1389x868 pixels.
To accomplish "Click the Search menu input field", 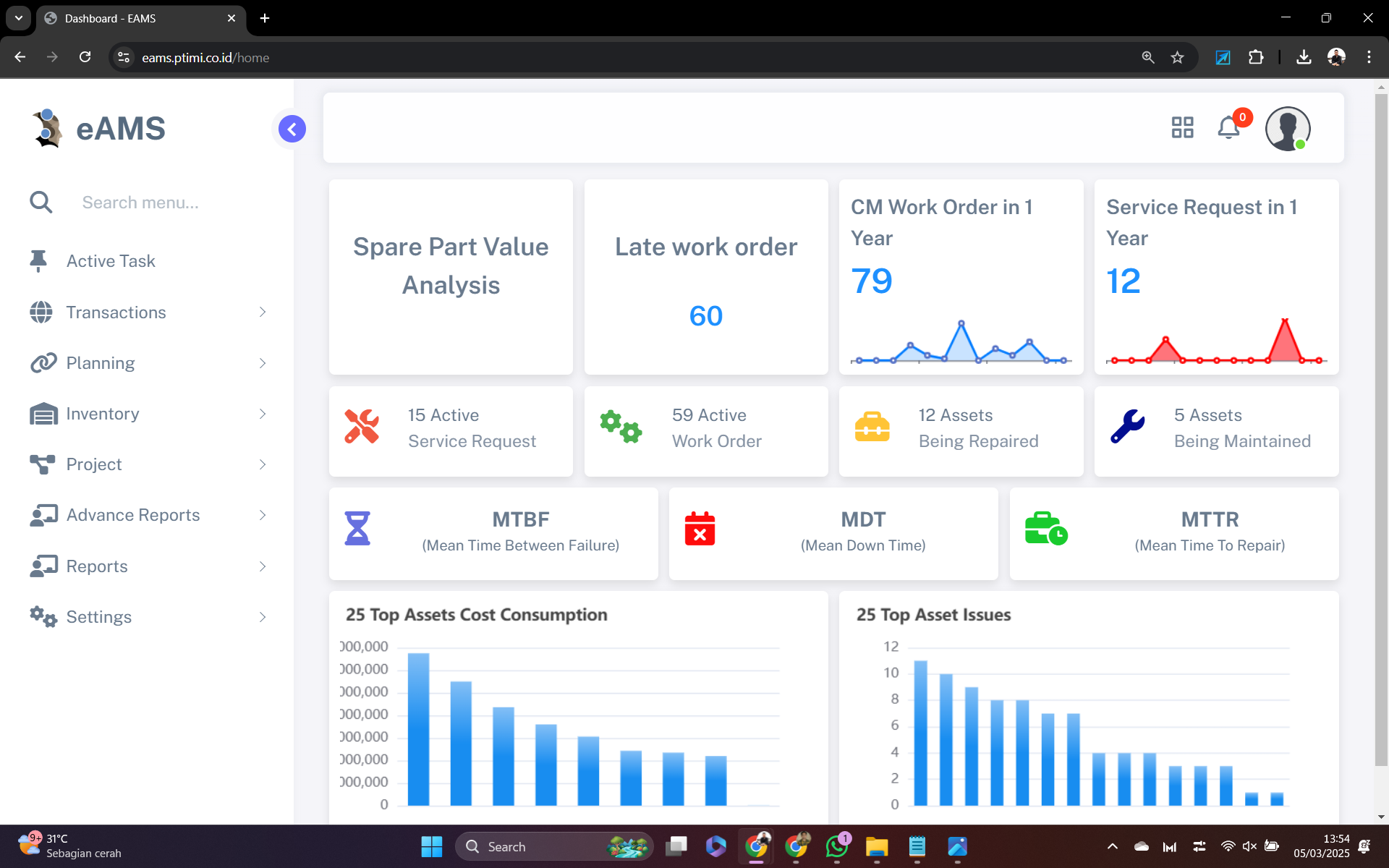I will [140, 203].
